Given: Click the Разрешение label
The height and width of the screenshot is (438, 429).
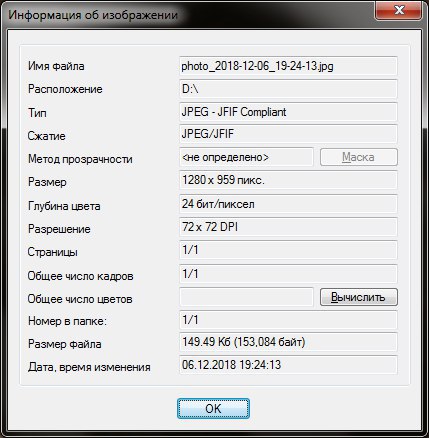Looking at the screenshot, I should click(59, 229).
